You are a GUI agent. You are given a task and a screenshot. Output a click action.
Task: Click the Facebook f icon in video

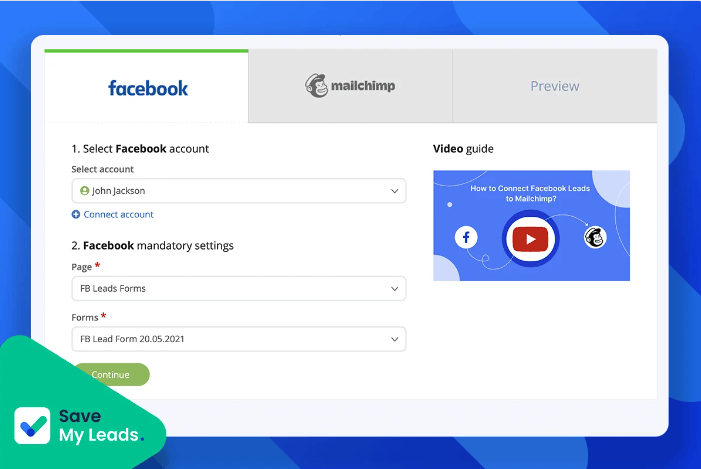pyautogui.click(x=466, y=237)
